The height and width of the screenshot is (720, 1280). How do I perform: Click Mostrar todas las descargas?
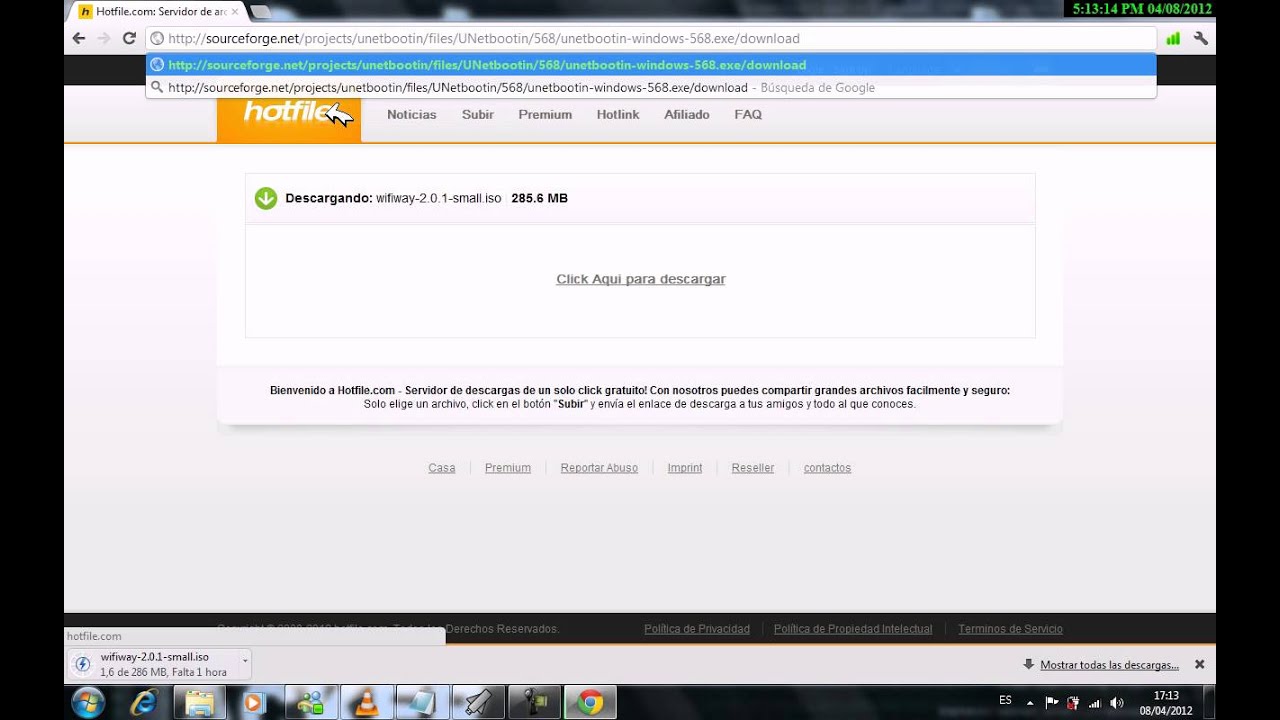(1109, 665)
